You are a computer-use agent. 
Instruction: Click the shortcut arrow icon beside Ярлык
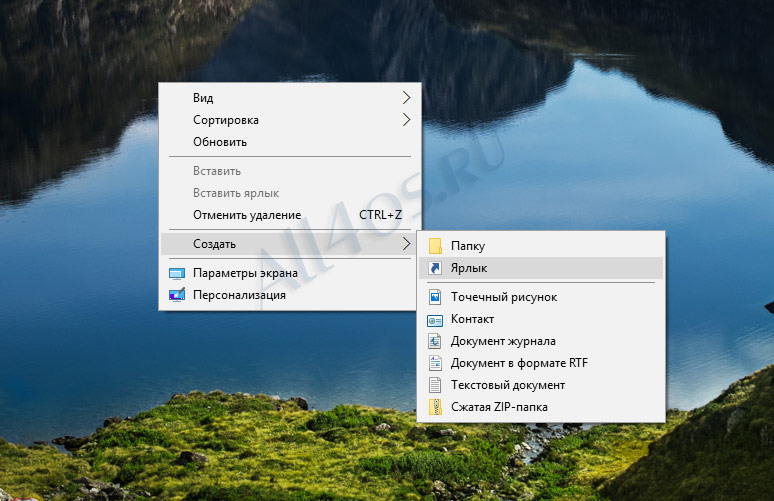[435, 268]
